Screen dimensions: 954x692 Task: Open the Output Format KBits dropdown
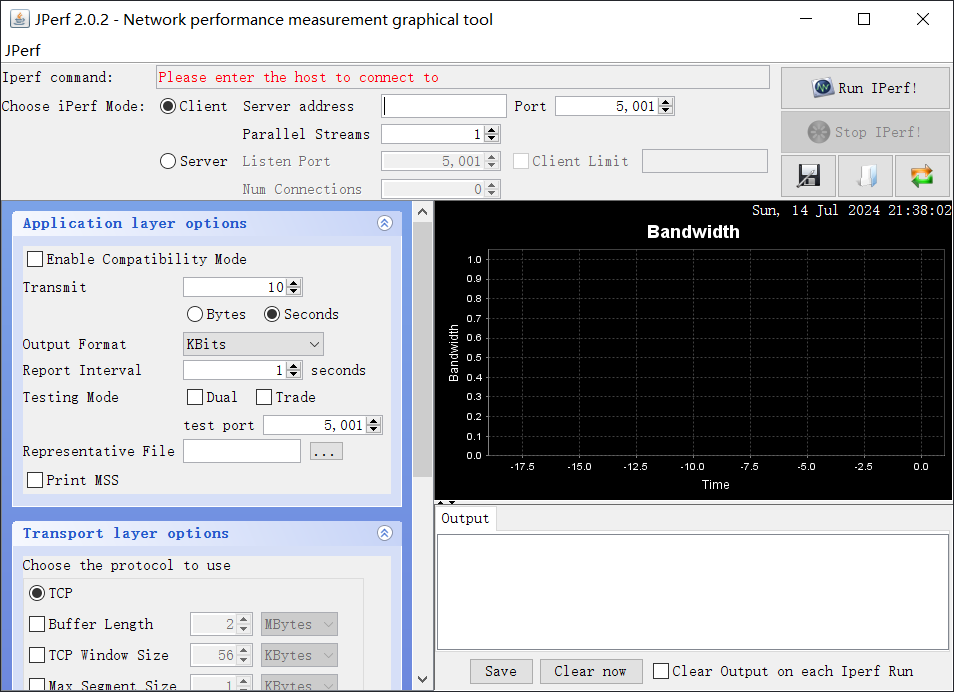[x=253, y=344]
